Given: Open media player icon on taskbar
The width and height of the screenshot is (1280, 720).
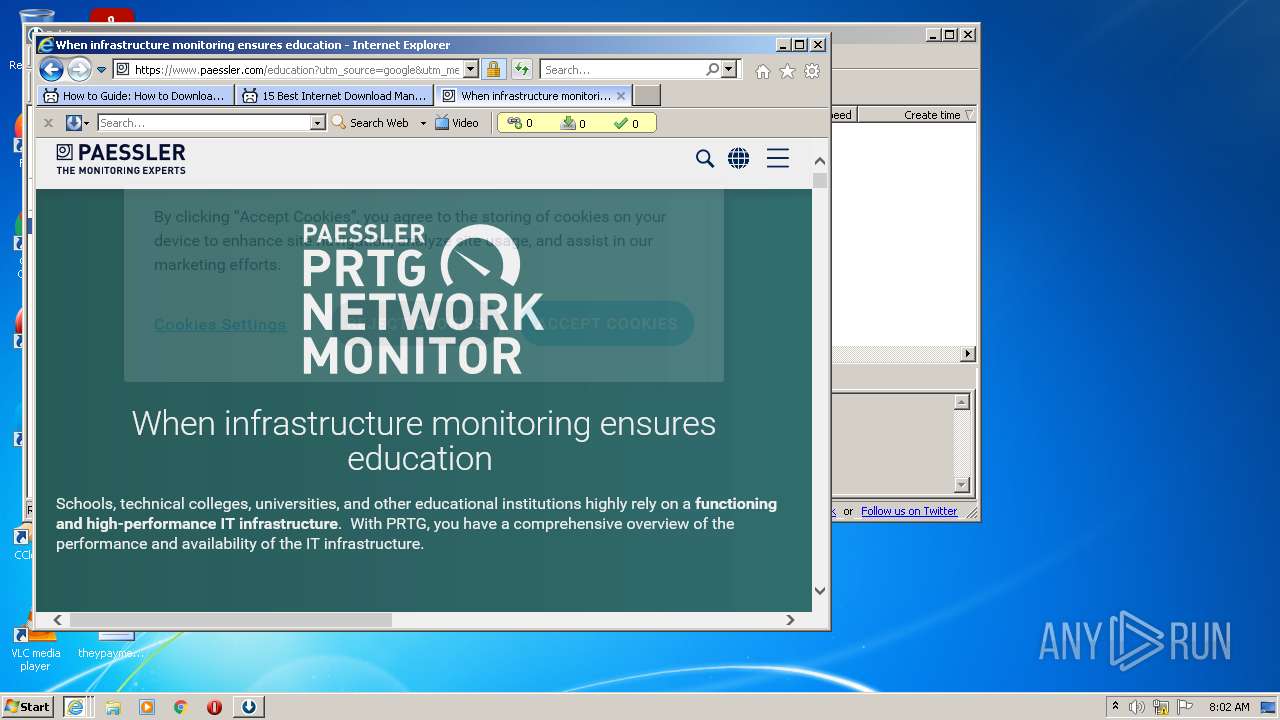Looking at the screenshot, I should [147, 707].
